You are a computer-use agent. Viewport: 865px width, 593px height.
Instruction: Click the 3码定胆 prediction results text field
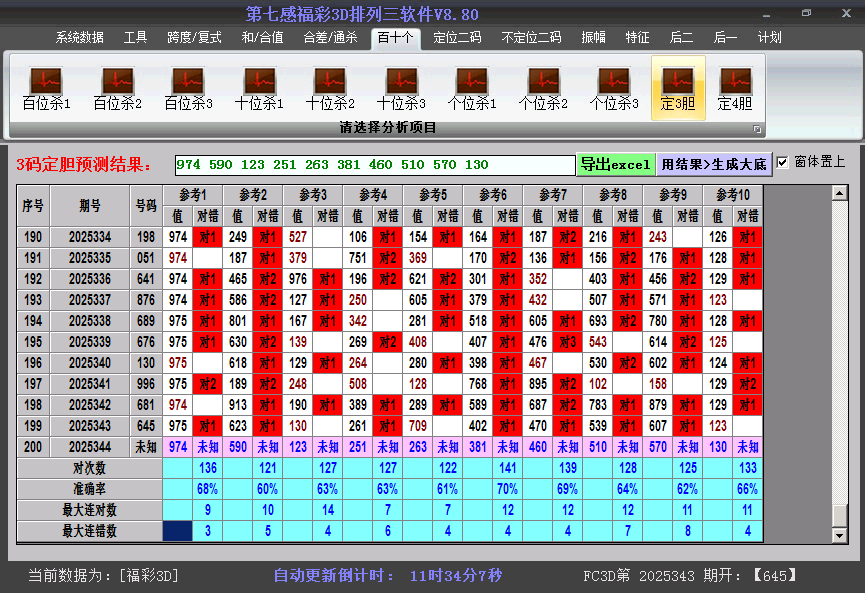[x=374, y=165]
